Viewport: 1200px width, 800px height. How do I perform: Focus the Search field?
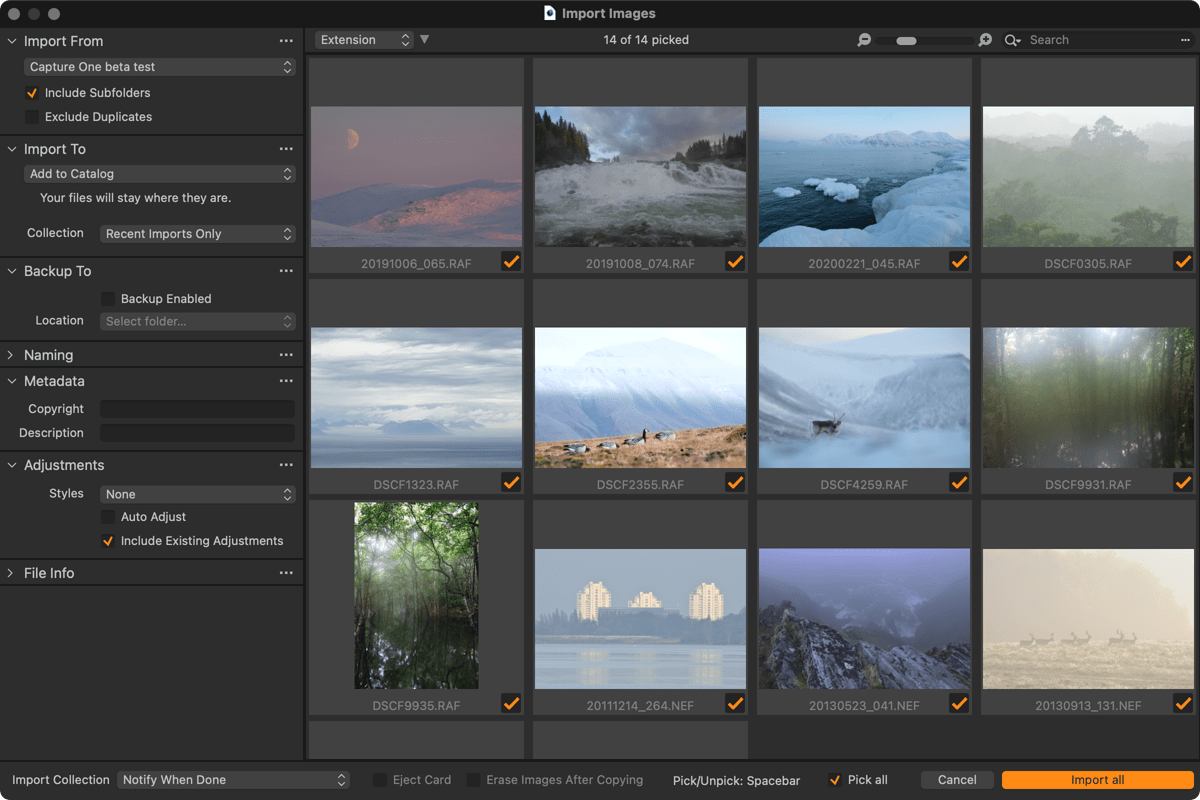coord(1100,40)
